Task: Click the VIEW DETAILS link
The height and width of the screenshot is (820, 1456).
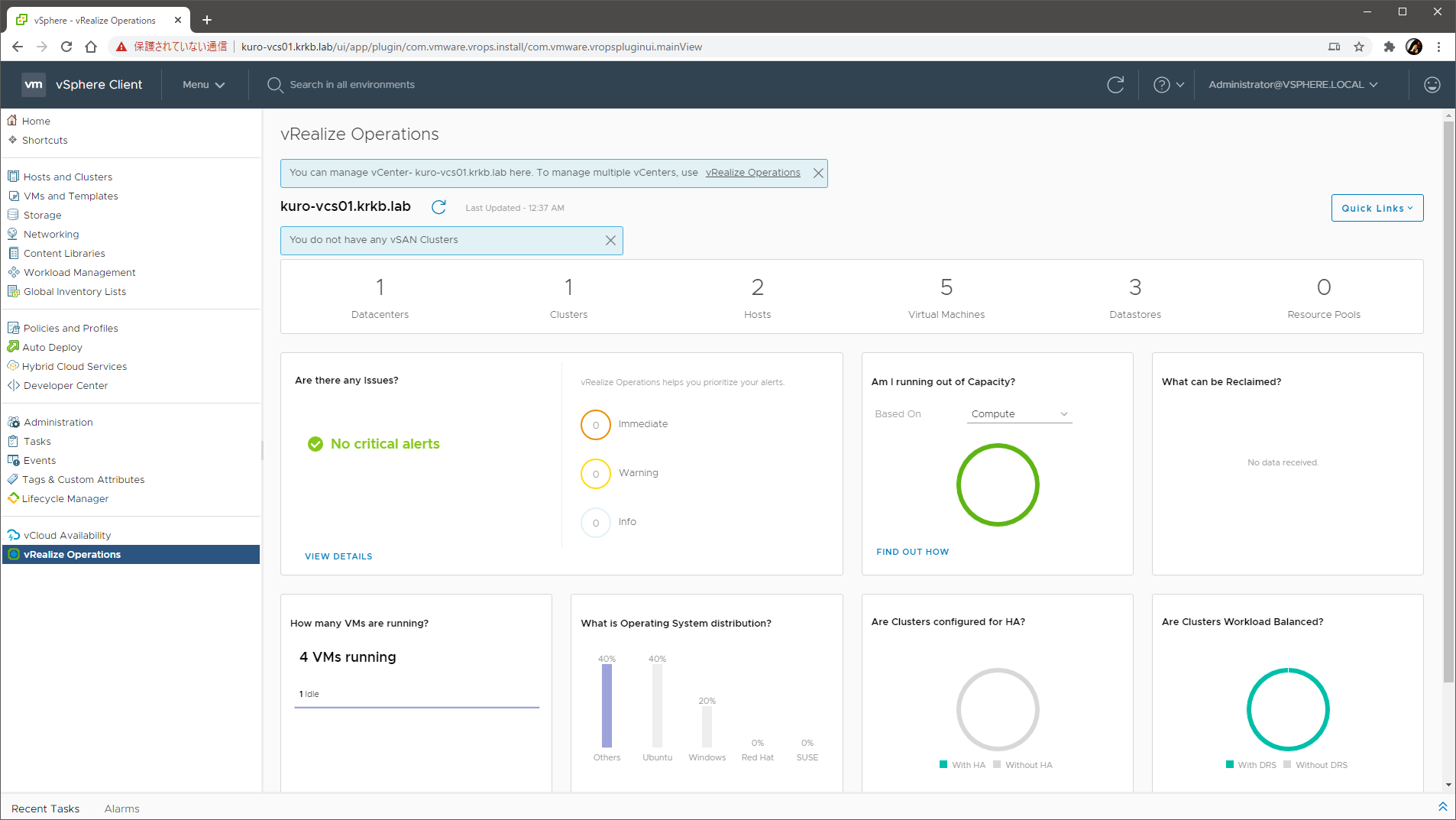Action: tap(338, 556)
